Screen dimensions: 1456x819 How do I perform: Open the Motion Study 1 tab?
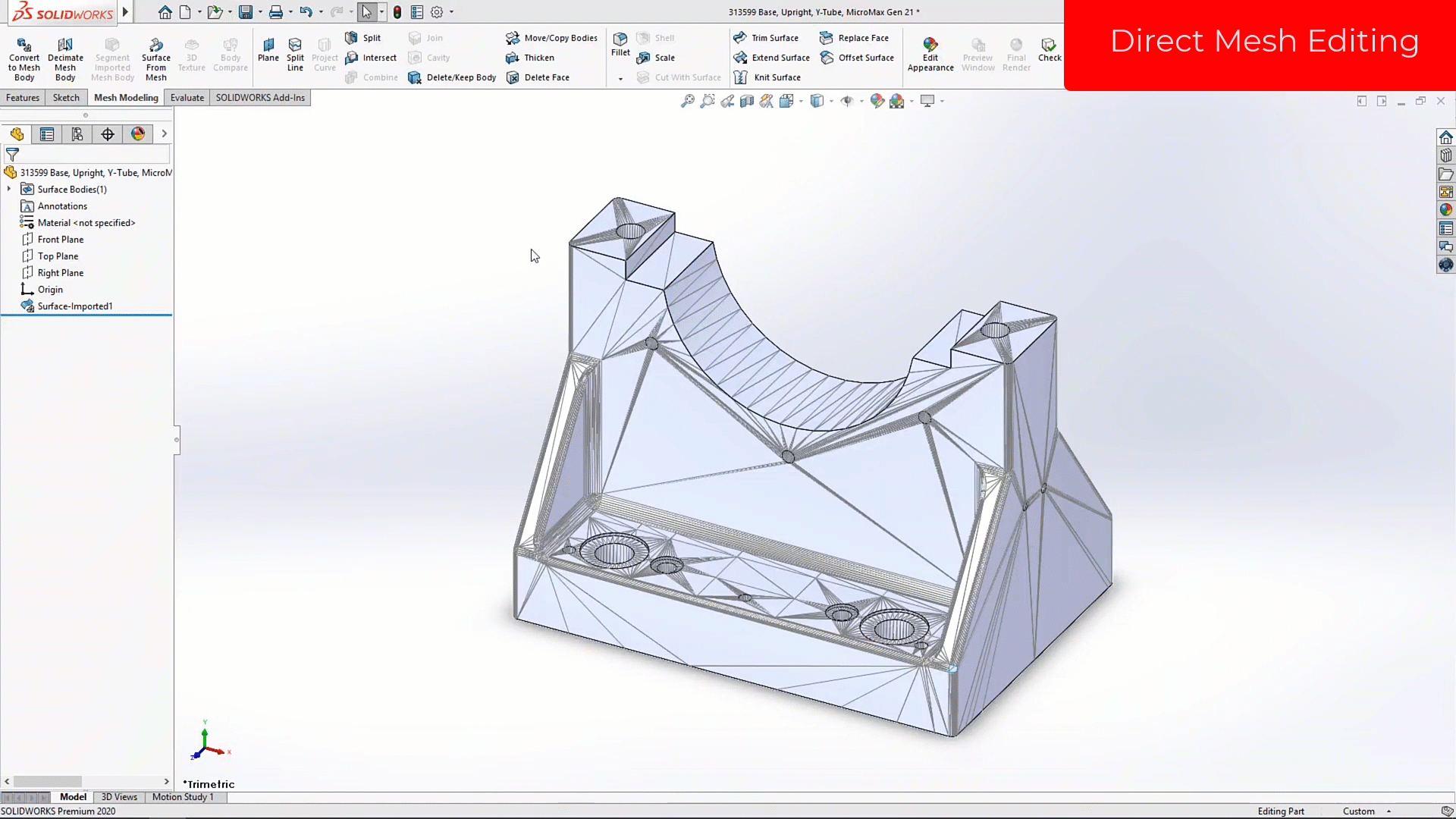pyautogui.click(x=183, y=797)
